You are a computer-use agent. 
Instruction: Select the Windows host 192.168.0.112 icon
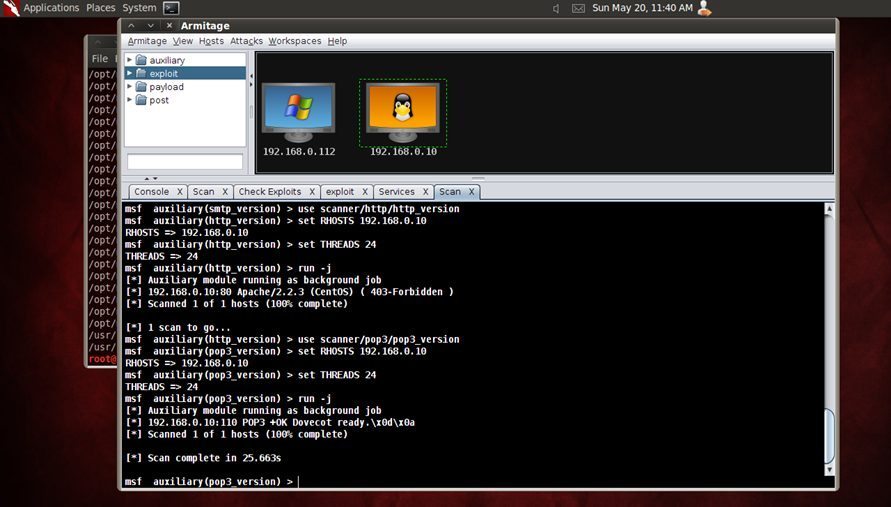298,113
